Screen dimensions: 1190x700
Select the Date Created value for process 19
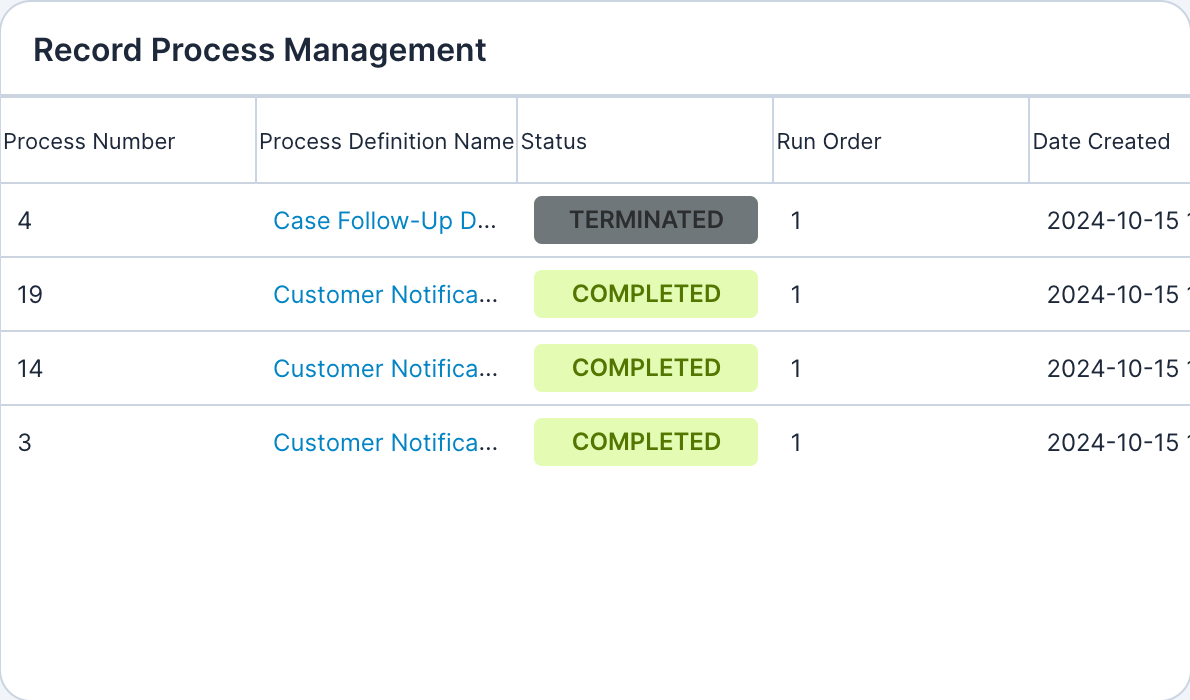click(x=1110, y=294)
